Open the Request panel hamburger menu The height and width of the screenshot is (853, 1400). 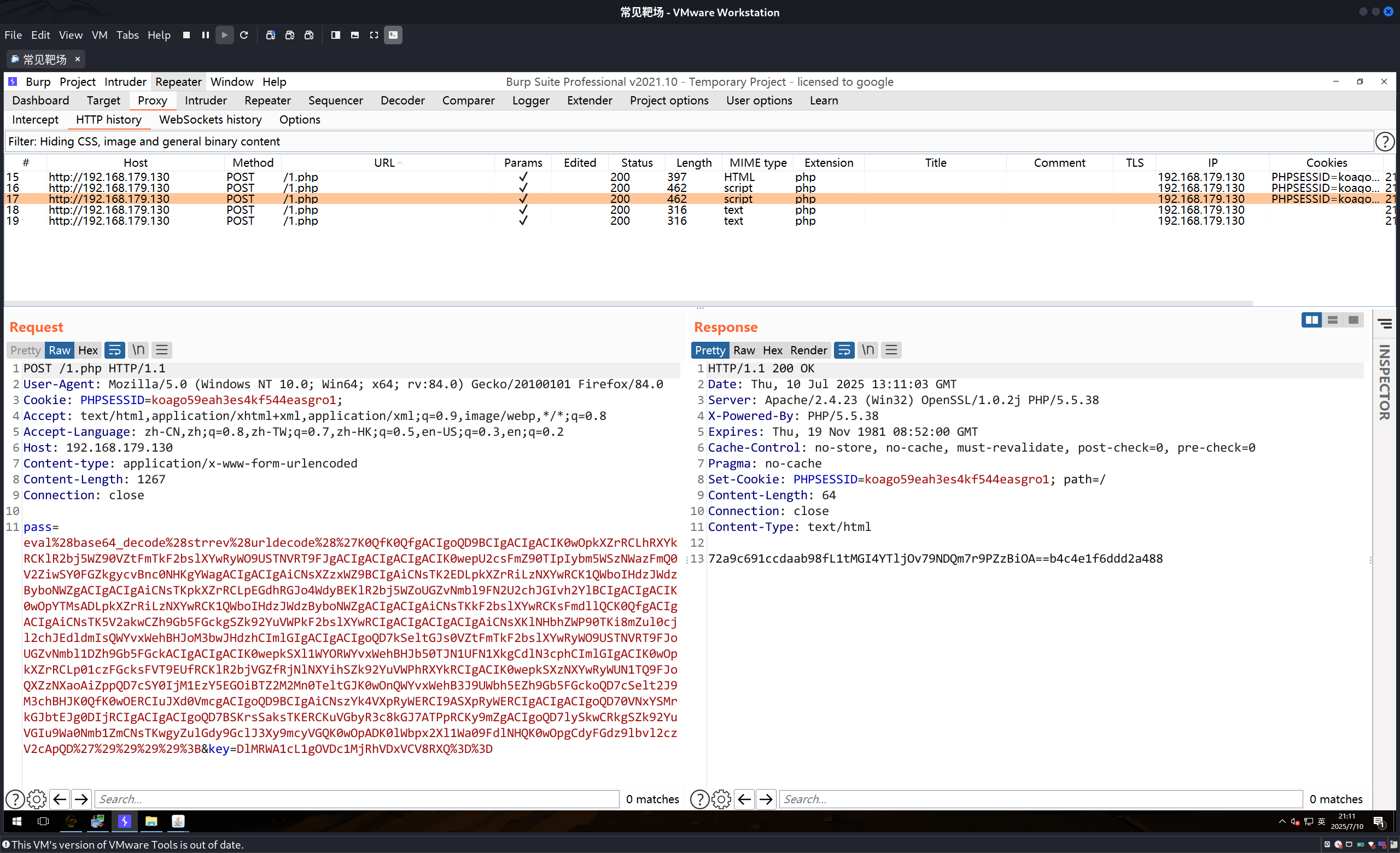162,350
